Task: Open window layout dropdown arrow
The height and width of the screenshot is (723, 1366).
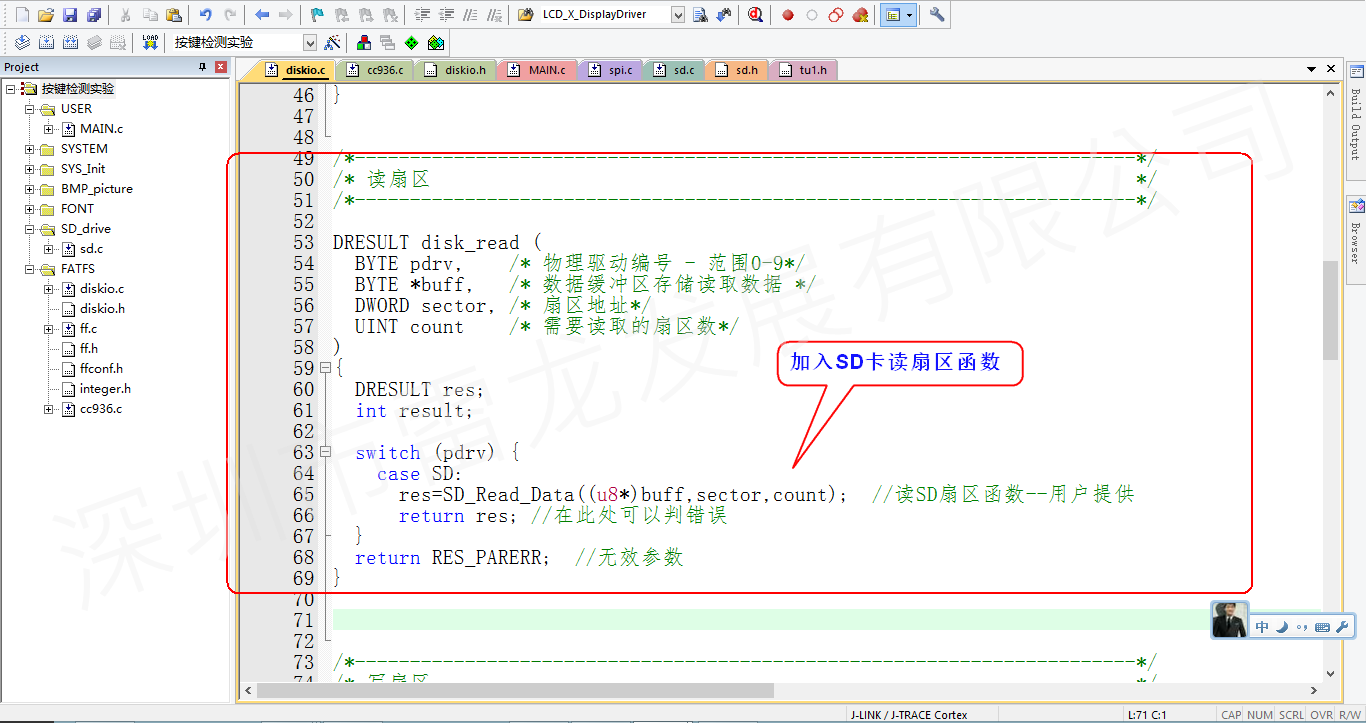Action: (909, 15)
